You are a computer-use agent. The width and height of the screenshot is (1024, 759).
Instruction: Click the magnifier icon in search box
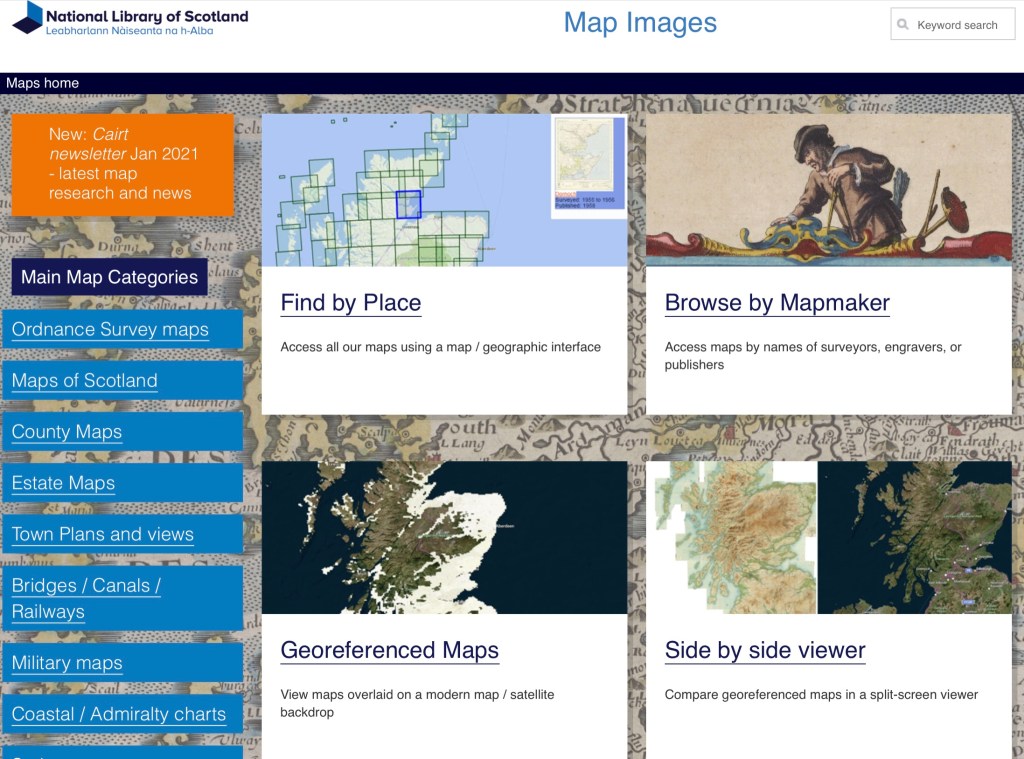pos(903,25)
